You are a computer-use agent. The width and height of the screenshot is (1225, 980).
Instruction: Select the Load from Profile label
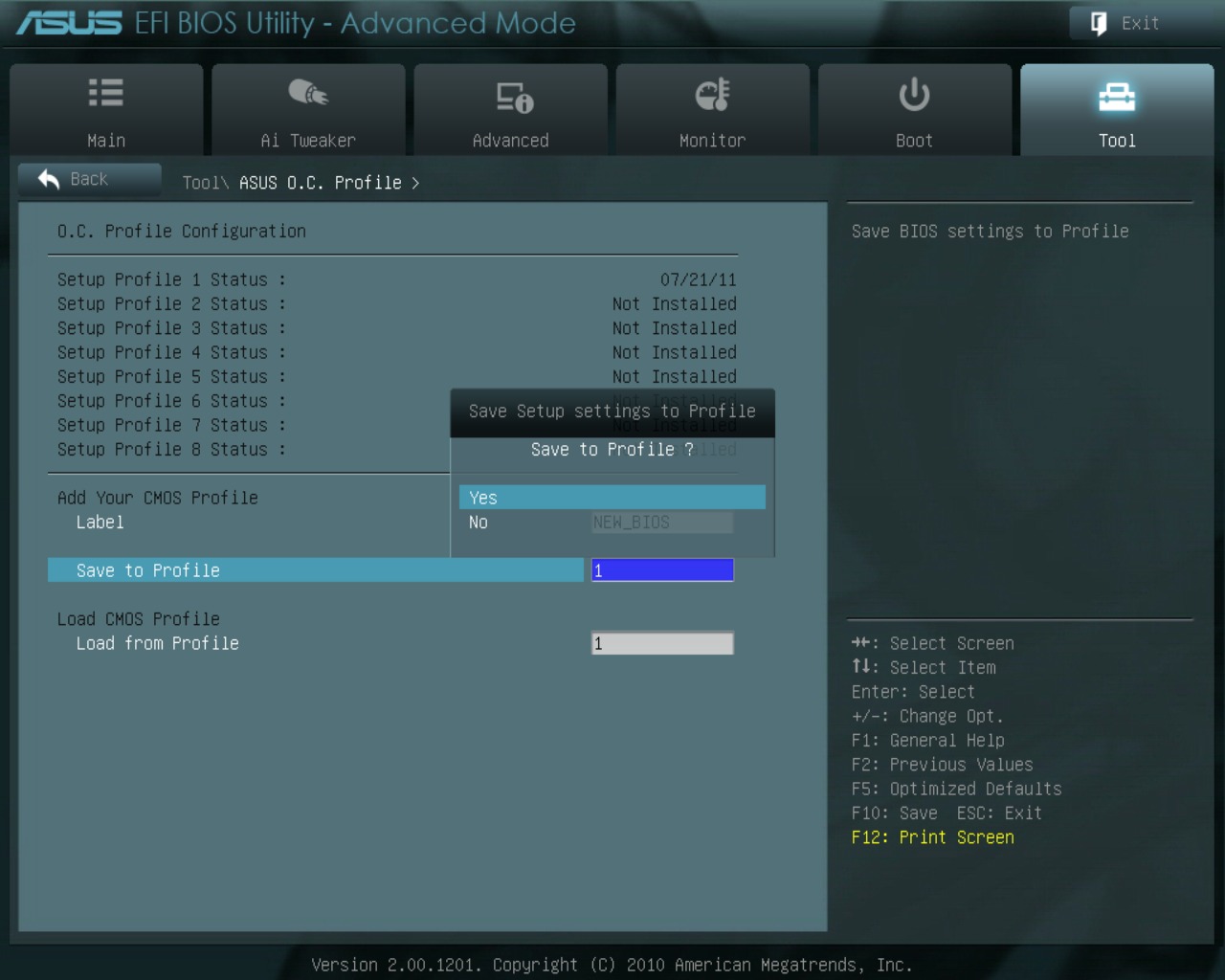158,643
